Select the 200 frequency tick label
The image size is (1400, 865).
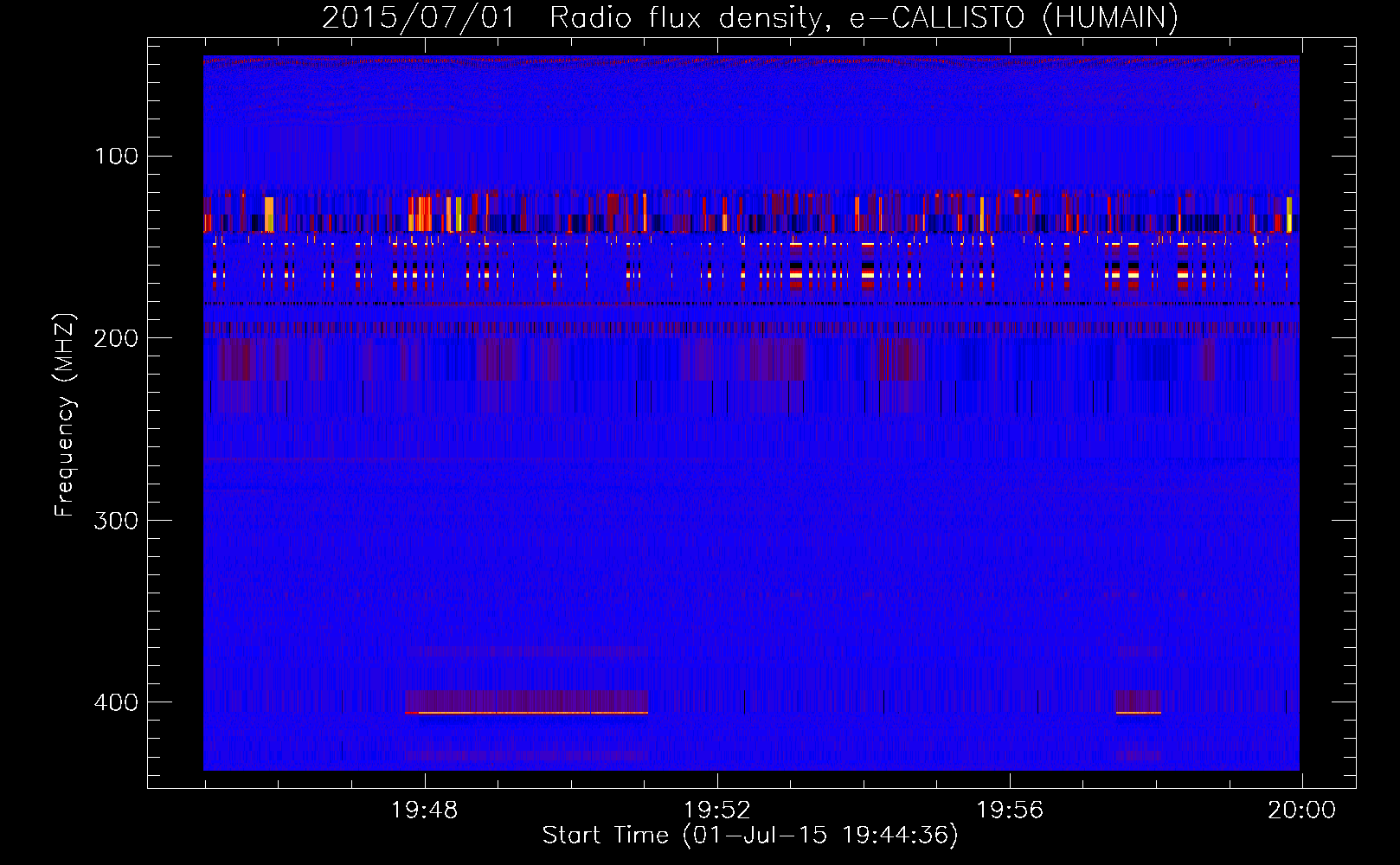point(117,338)
